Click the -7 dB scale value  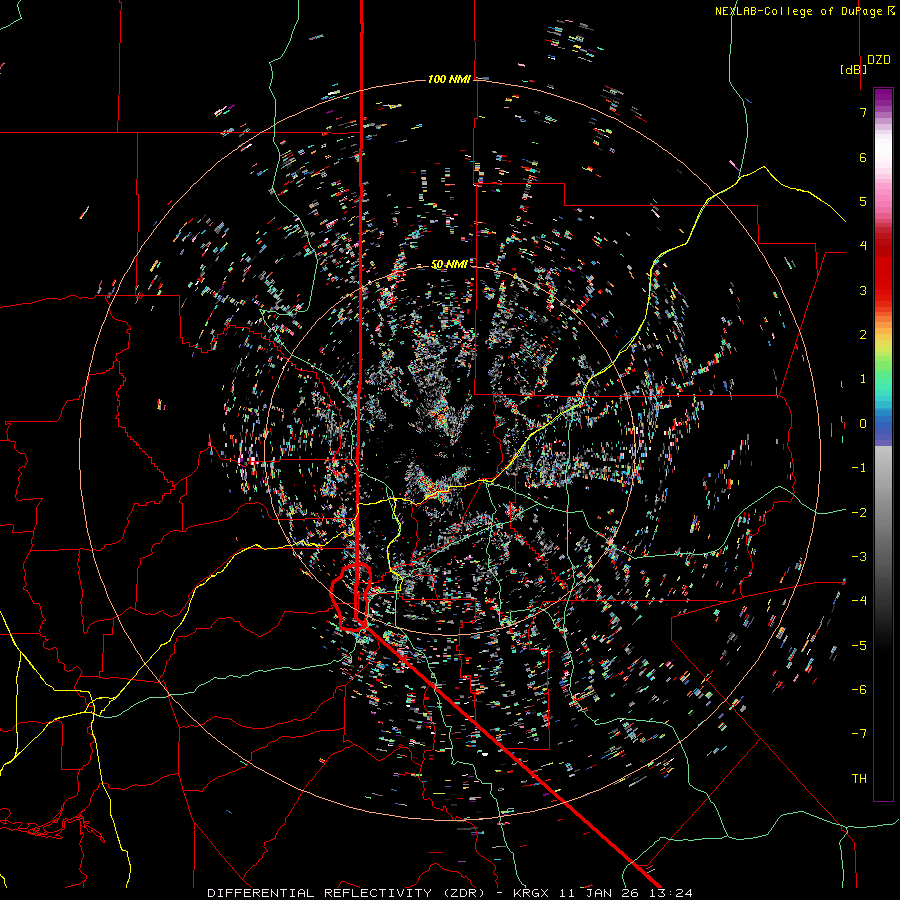[859, 734]
